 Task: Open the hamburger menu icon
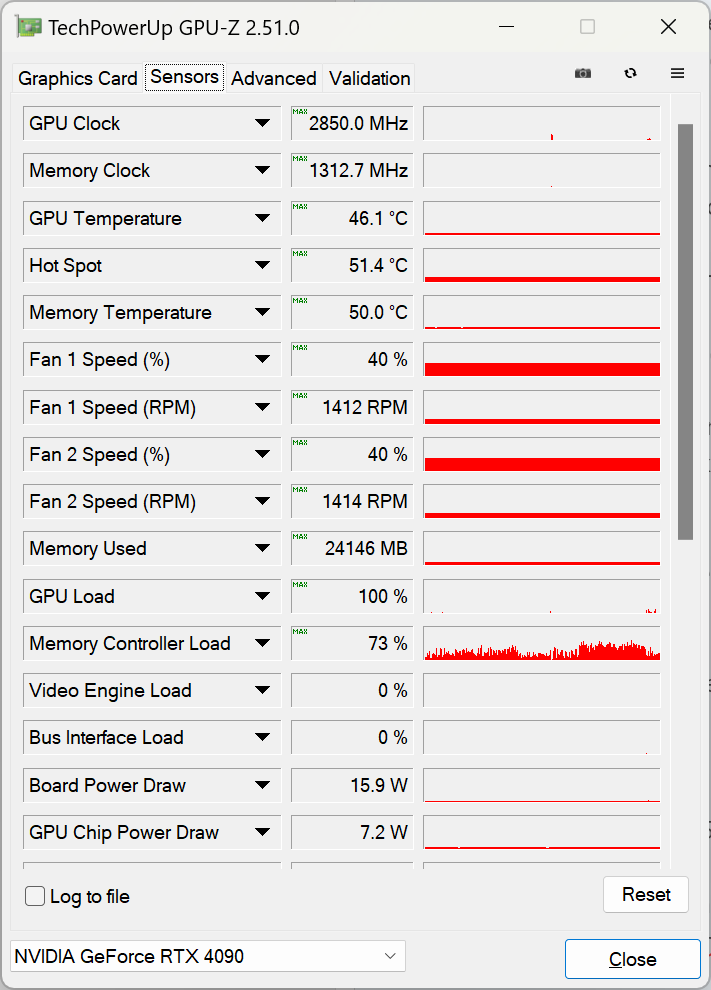678,73
